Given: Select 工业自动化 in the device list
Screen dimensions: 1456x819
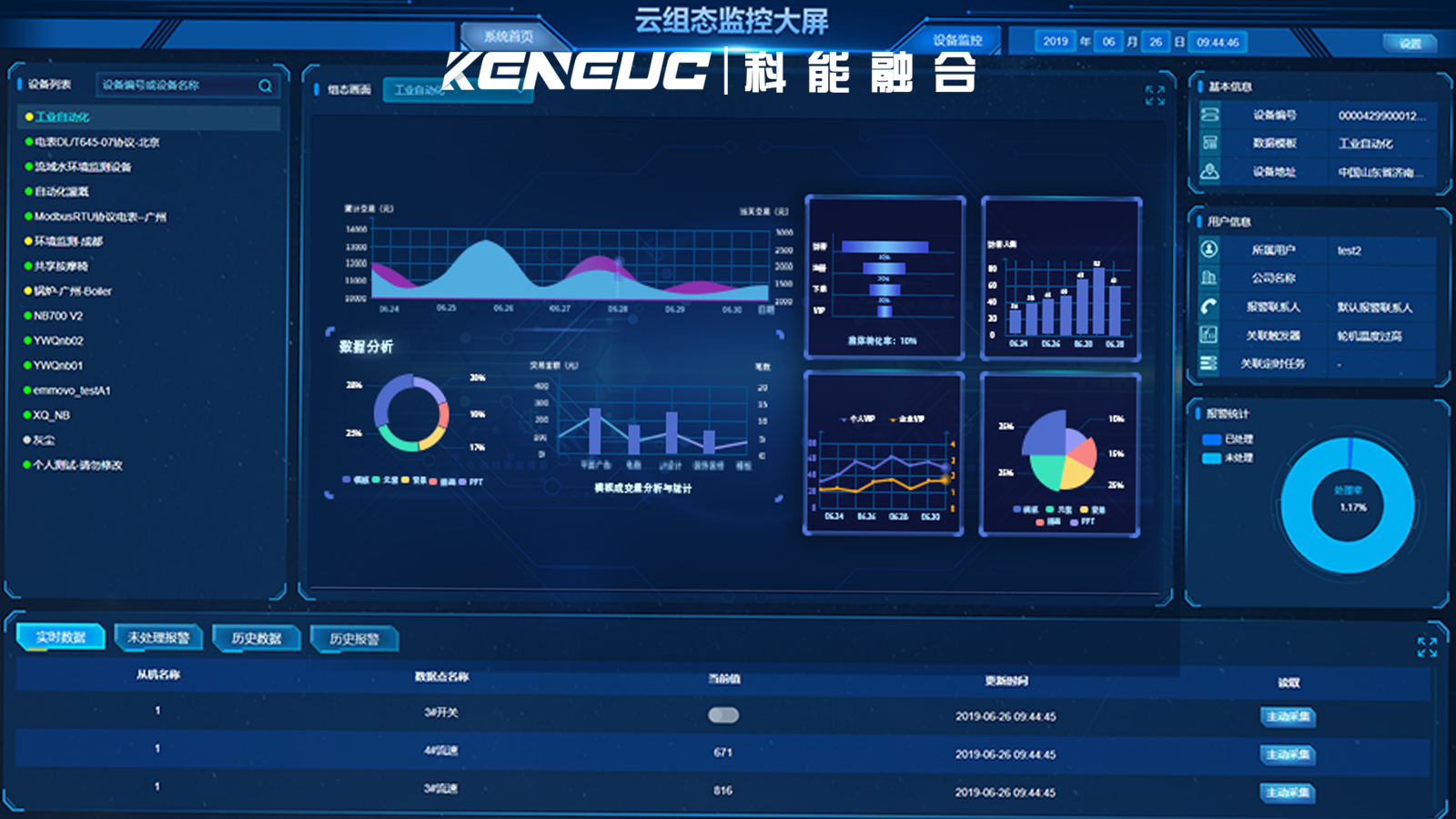Looking at the screenshot, I should point(62,117).
